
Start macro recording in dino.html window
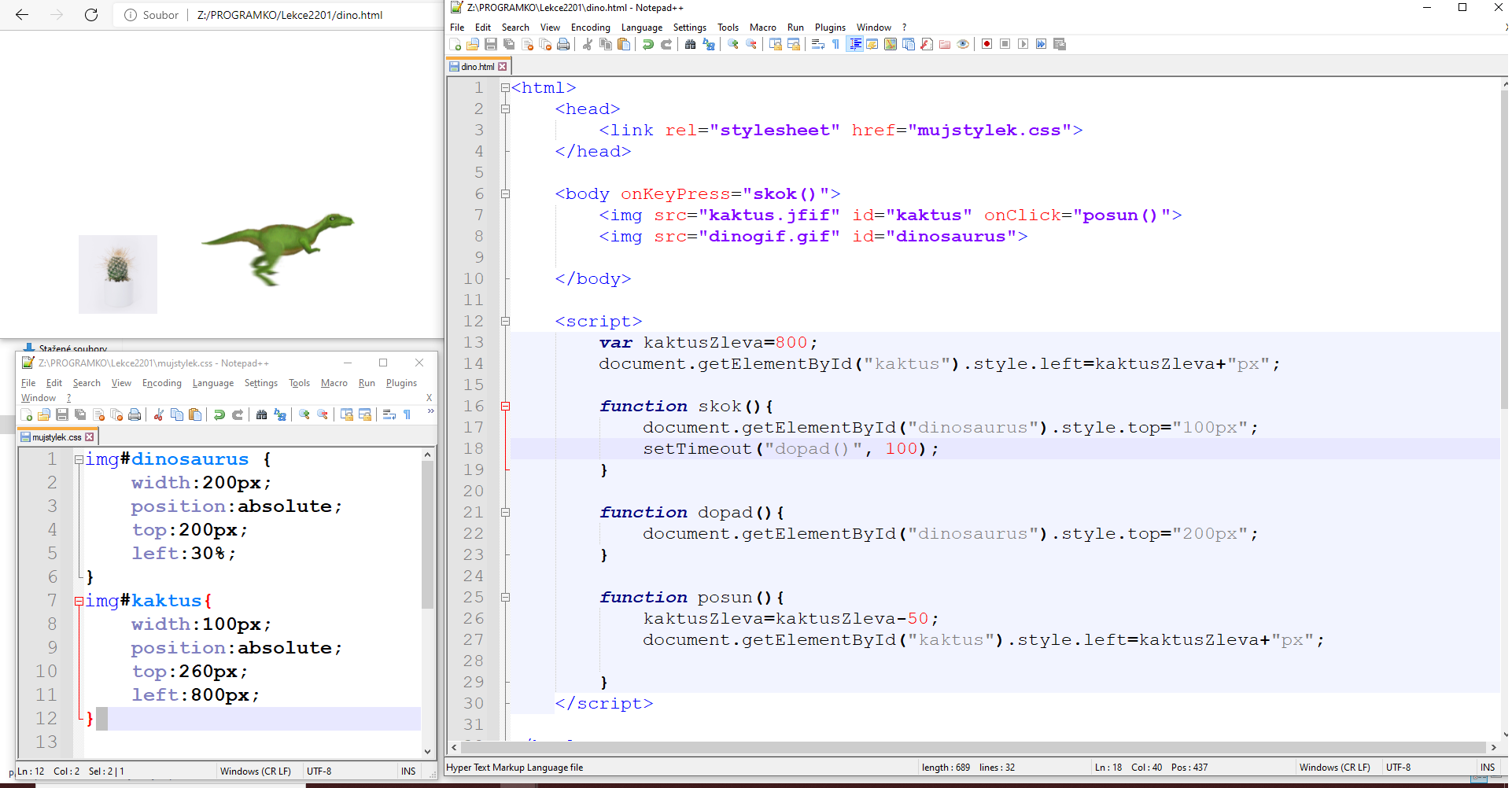tap(986, 44)
